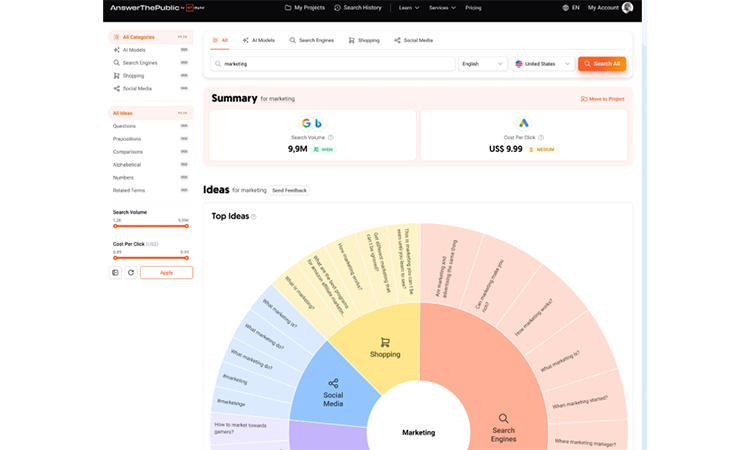Click the collapse panel icon beside refresh
This screenshot has height=450, width=750.
click(x=115, y=272)
